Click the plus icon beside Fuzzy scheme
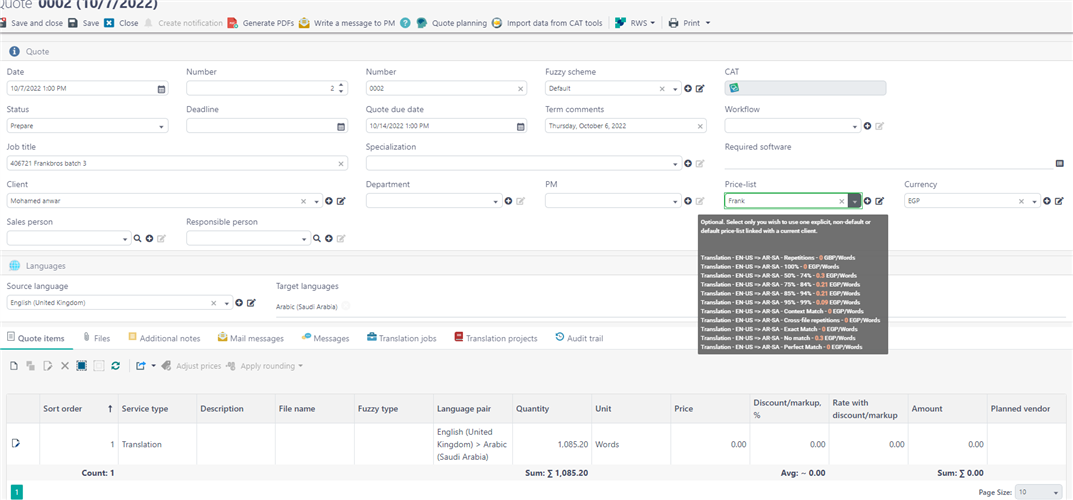Screen dimensions: 1073x500 (688, 89)
